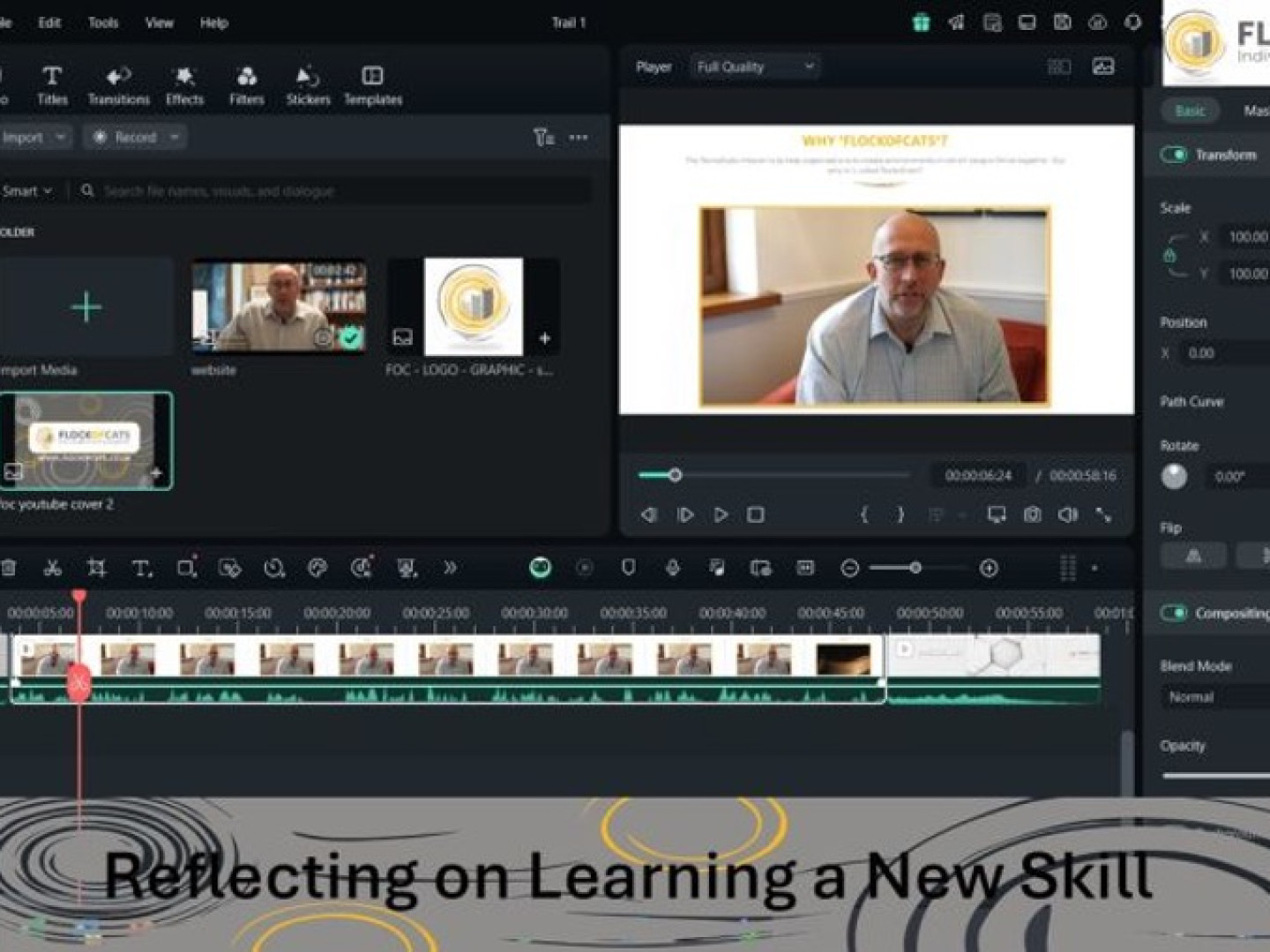The width and height of the screenshot is (1270, 952).
Task: Stop the playback
Action: (x=756, y=515)
